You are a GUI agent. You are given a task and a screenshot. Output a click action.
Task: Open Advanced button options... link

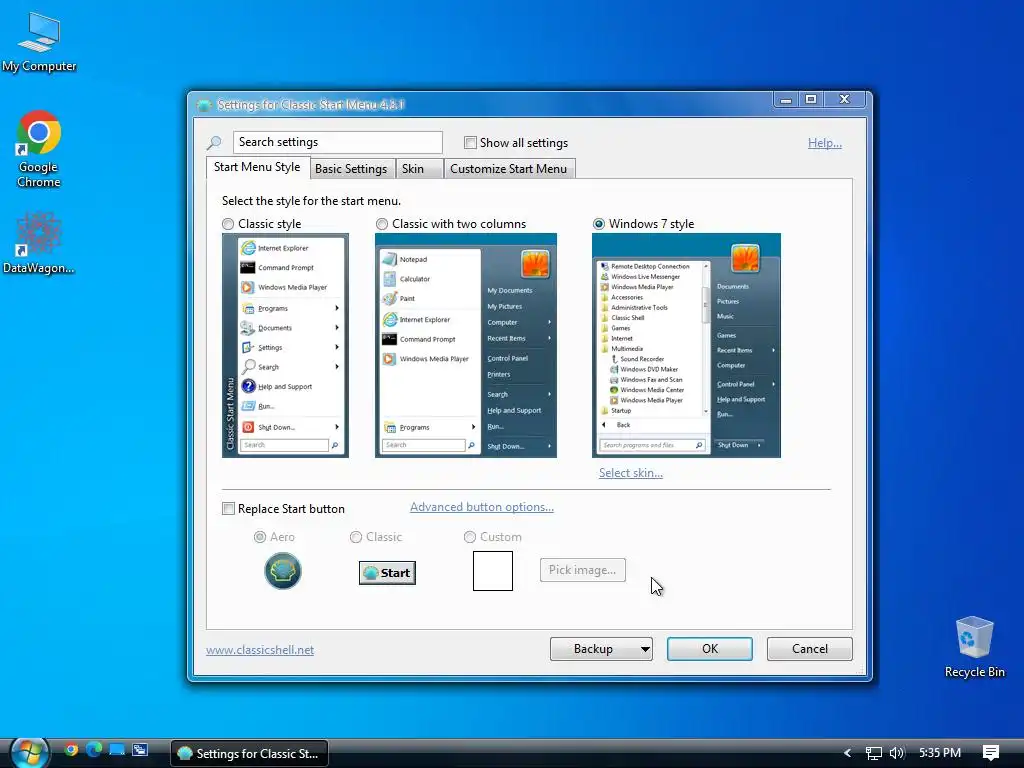(x=482, y=507)
